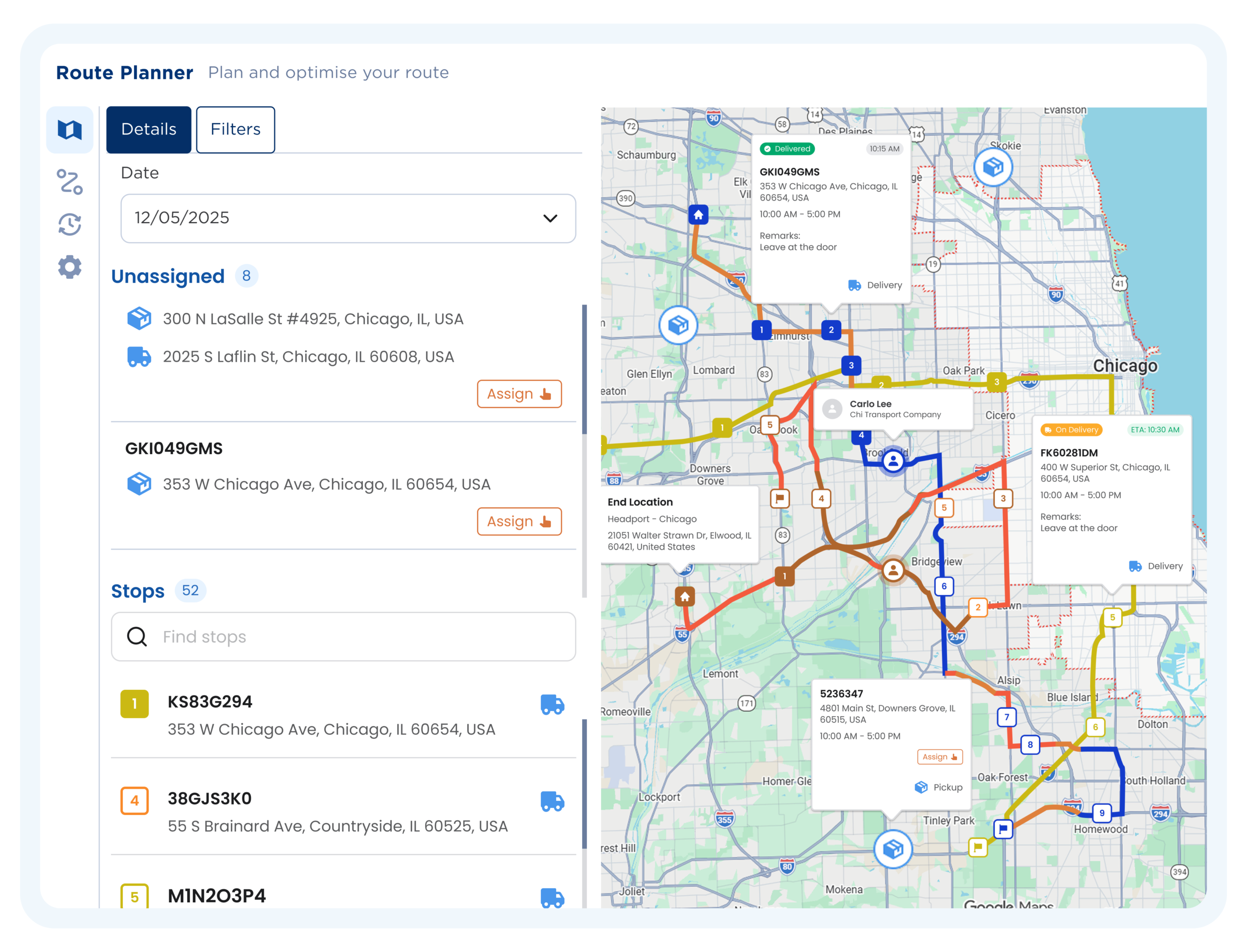Click the 10:15 AM time on Delivered popup

pyautogui.click(x=885, y=149)
